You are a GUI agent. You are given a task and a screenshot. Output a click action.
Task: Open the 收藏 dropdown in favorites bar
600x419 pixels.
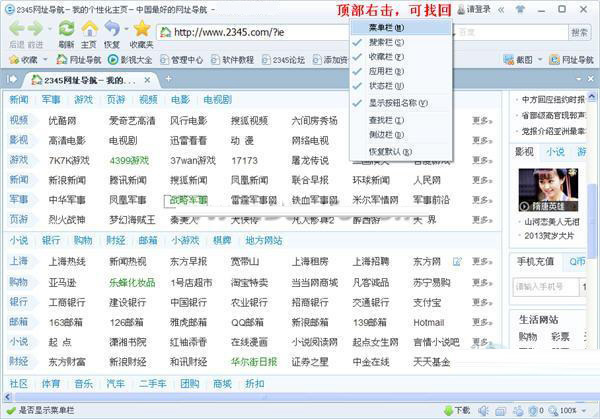[x=45, y=60]
